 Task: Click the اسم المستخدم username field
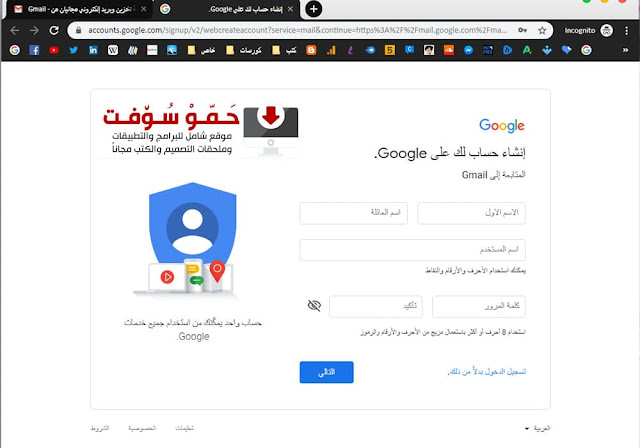413,250
